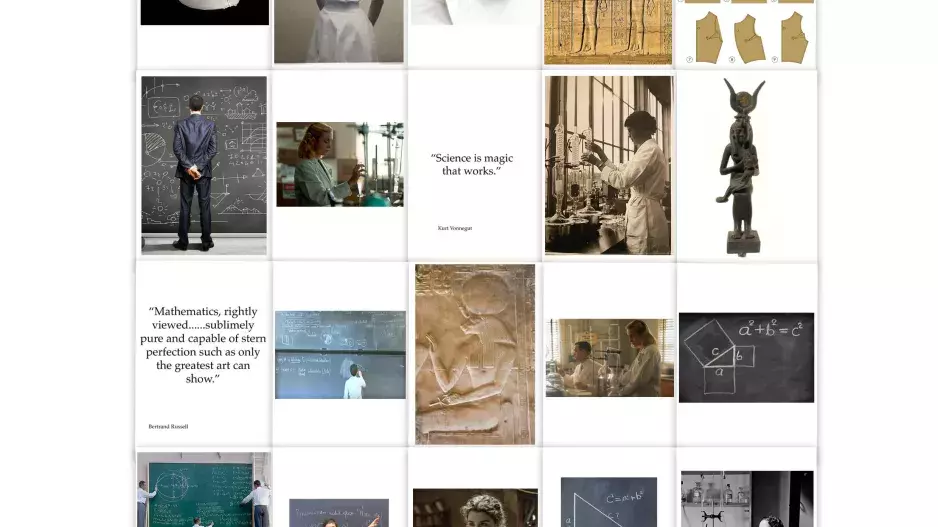Open the green chalkboard with two men photo
The width and height of the screenshot is (938, 527).
click(x=203, y=489)
